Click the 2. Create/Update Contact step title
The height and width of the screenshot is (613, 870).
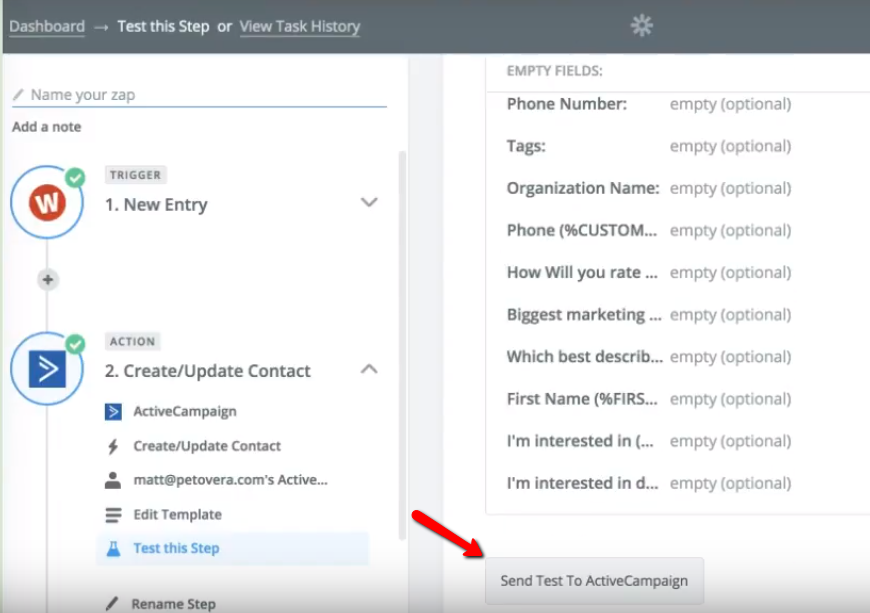point(208,371)
